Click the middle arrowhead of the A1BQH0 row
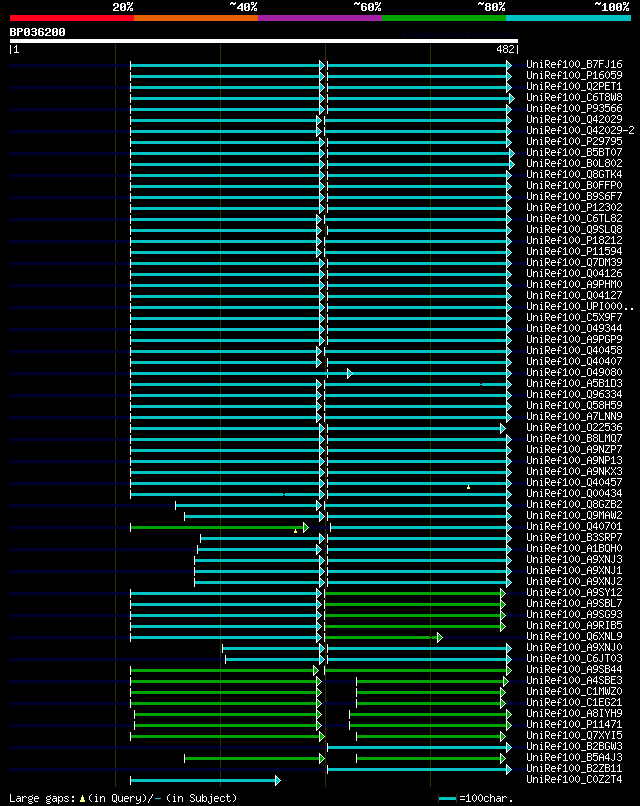Viewport: 640px width, 806px height. [x=319, y=549]
